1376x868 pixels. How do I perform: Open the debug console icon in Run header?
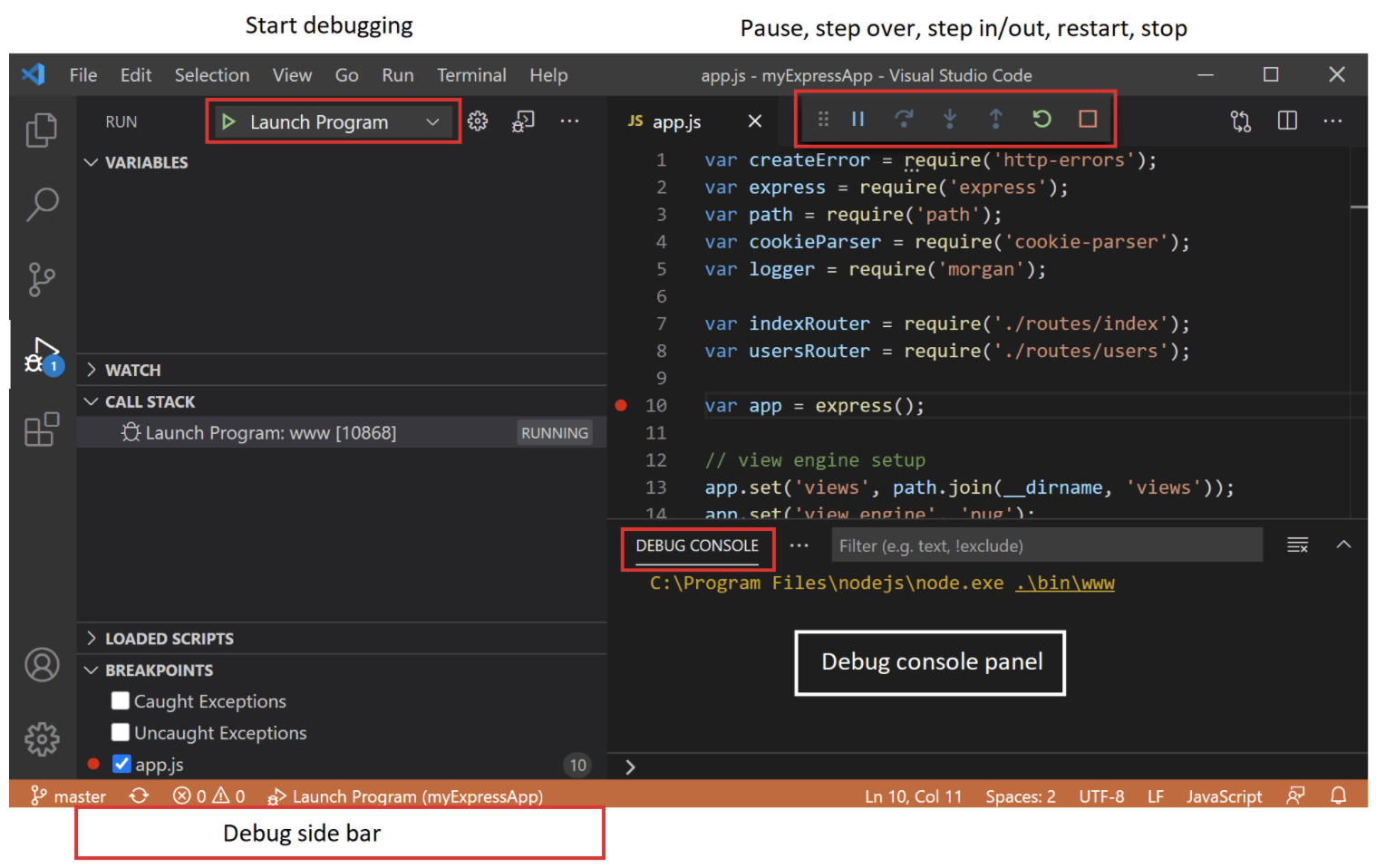(523, 121)
